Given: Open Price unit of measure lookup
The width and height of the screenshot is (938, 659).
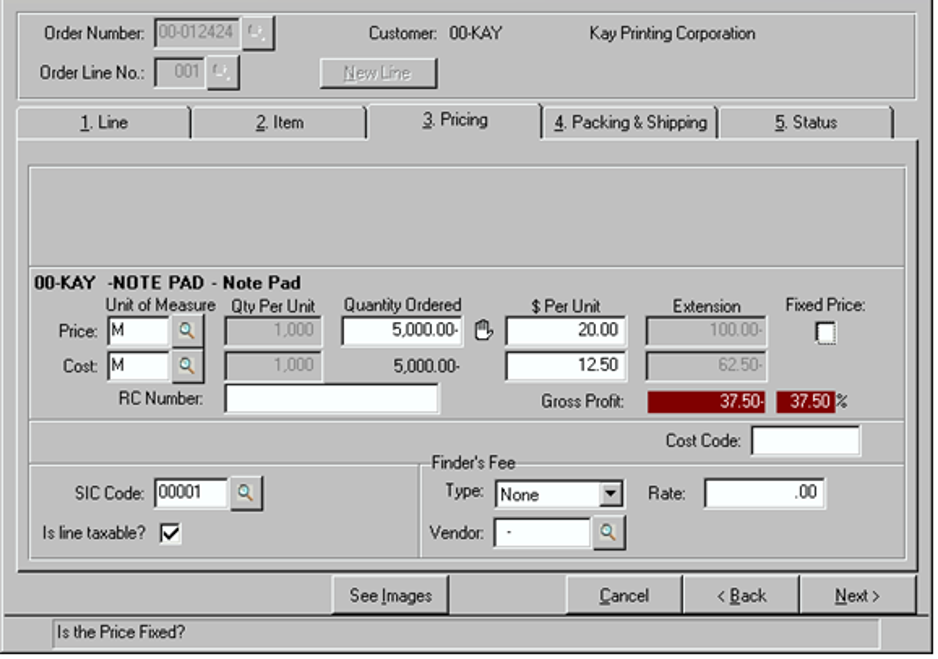Looking at the screenshot, I should (187, 331).
